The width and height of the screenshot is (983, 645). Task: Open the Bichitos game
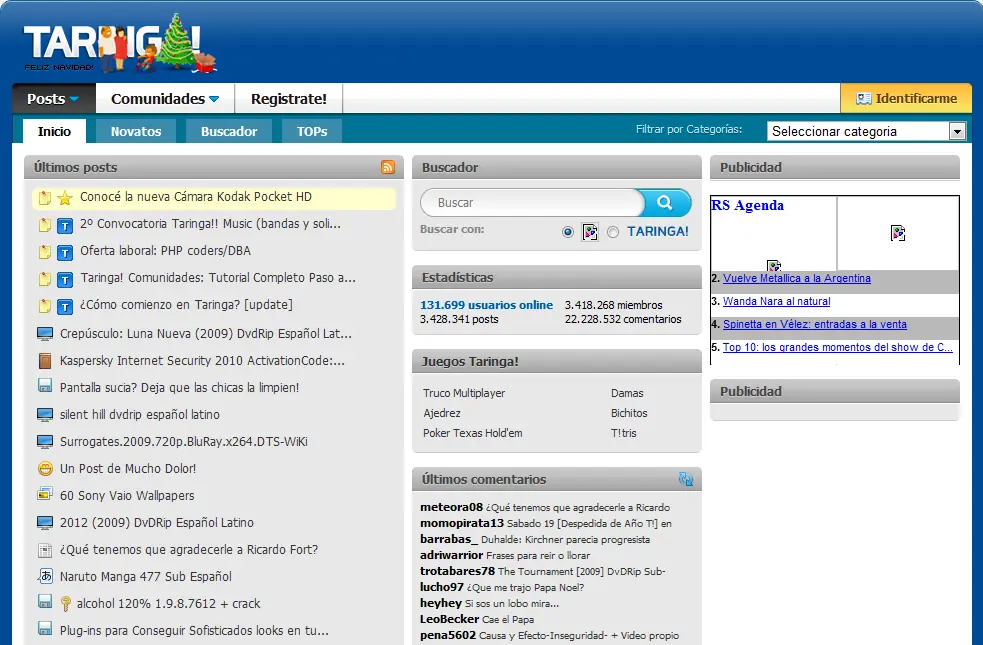tap(629, 413)
